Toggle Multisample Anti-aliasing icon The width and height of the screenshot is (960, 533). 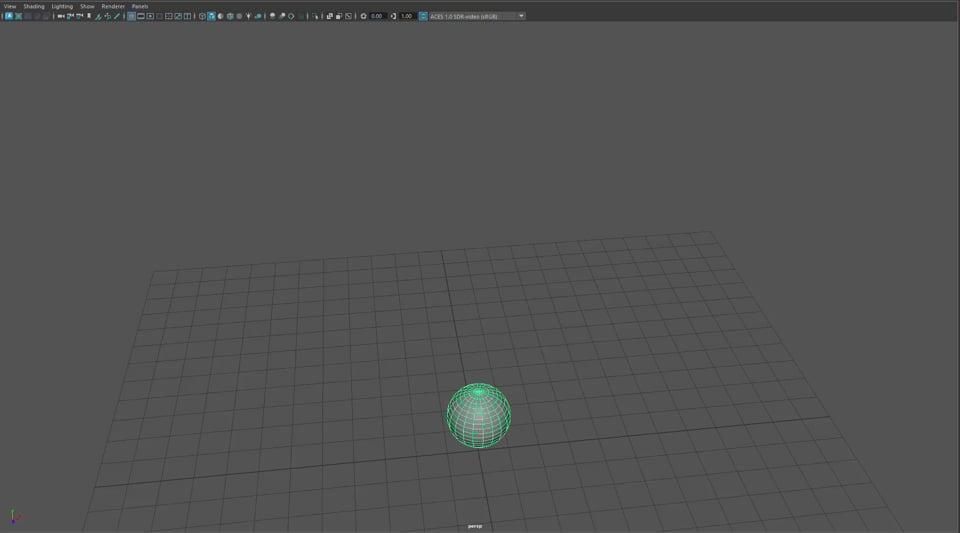tap(291, 17)
